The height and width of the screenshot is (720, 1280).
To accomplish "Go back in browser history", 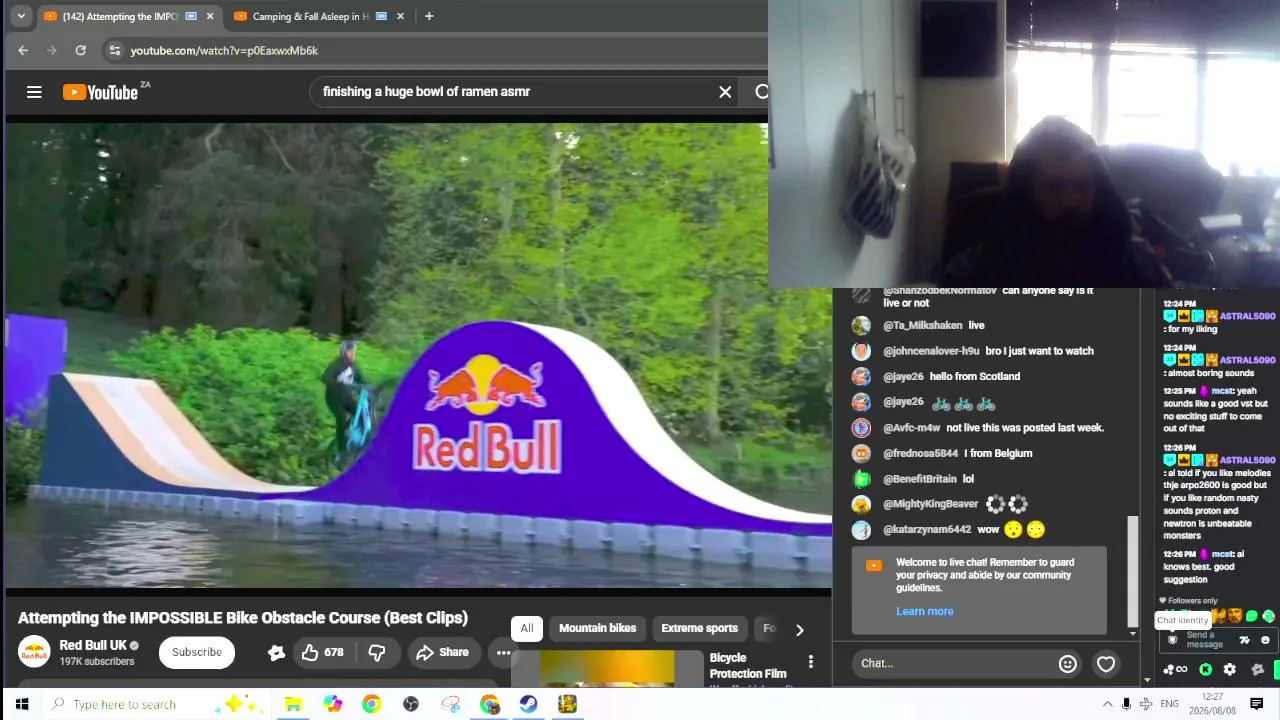I will (x=23, y=50).
